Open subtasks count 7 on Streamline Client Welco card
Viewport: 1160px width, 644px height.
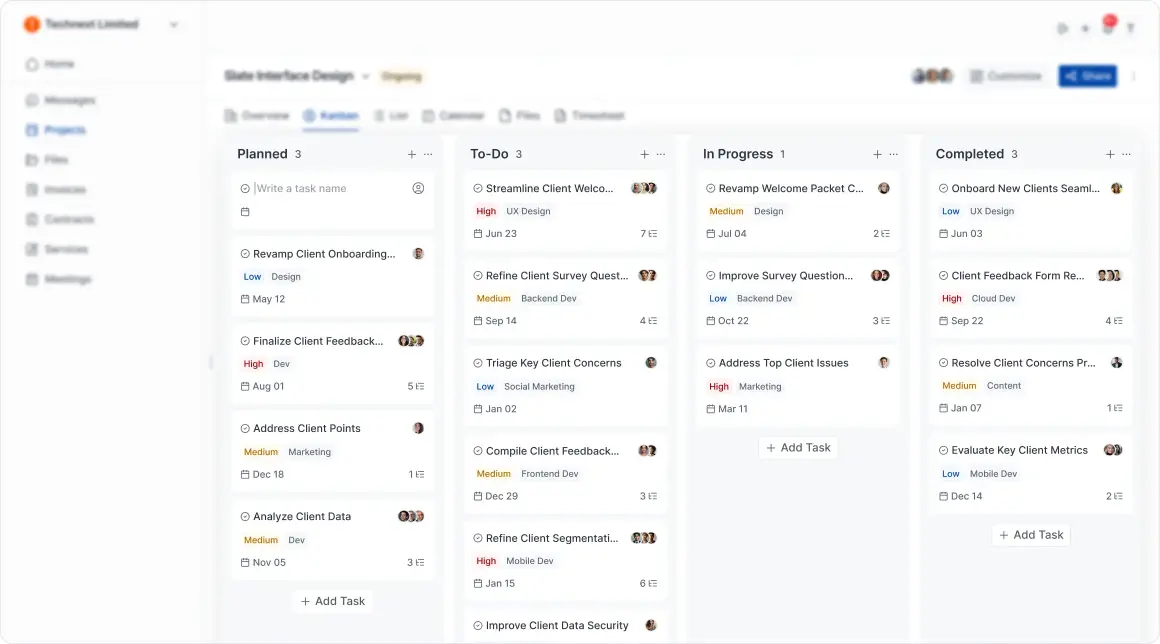click(649, 234)
